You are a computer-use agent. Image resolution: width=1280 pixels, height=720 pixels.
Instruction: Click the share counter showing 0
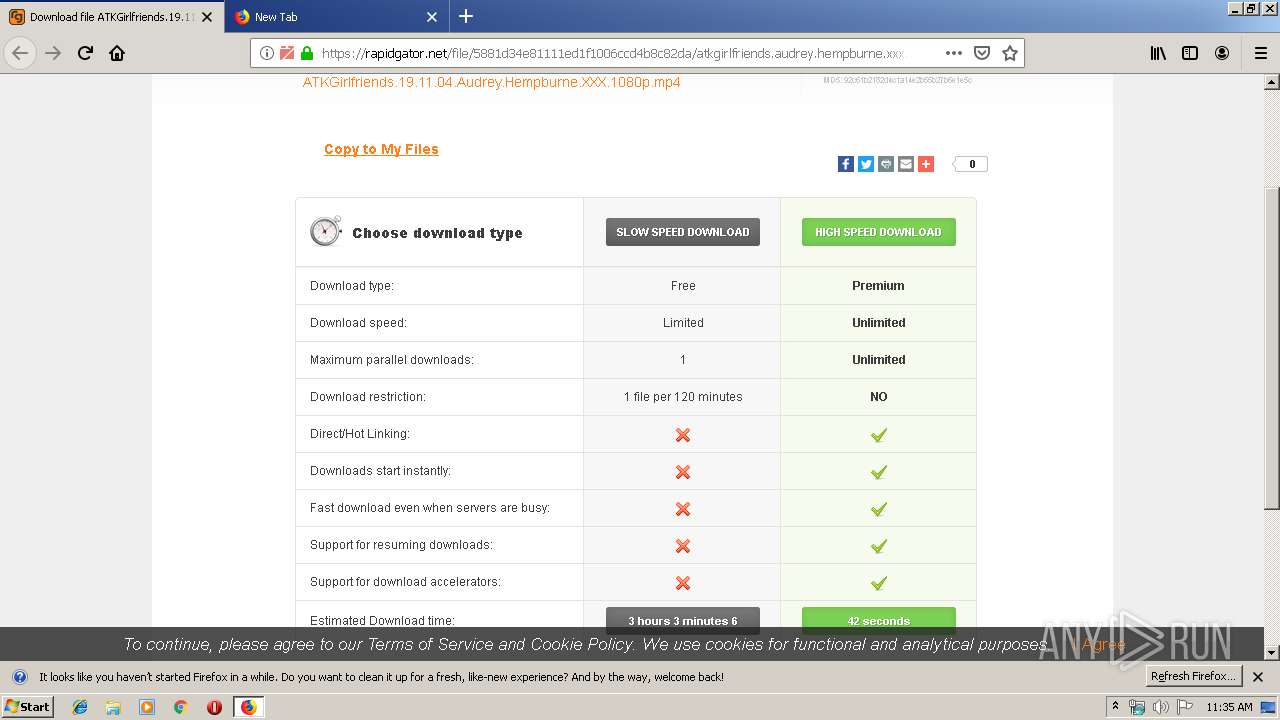click(x=971, y=164)
